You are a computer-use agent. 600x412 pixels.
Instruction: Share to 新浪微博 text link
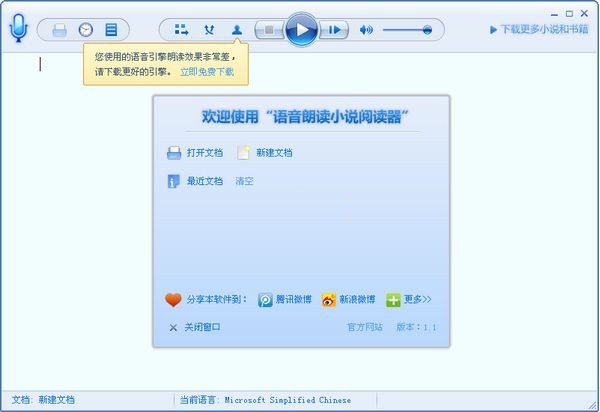(357, 299)
